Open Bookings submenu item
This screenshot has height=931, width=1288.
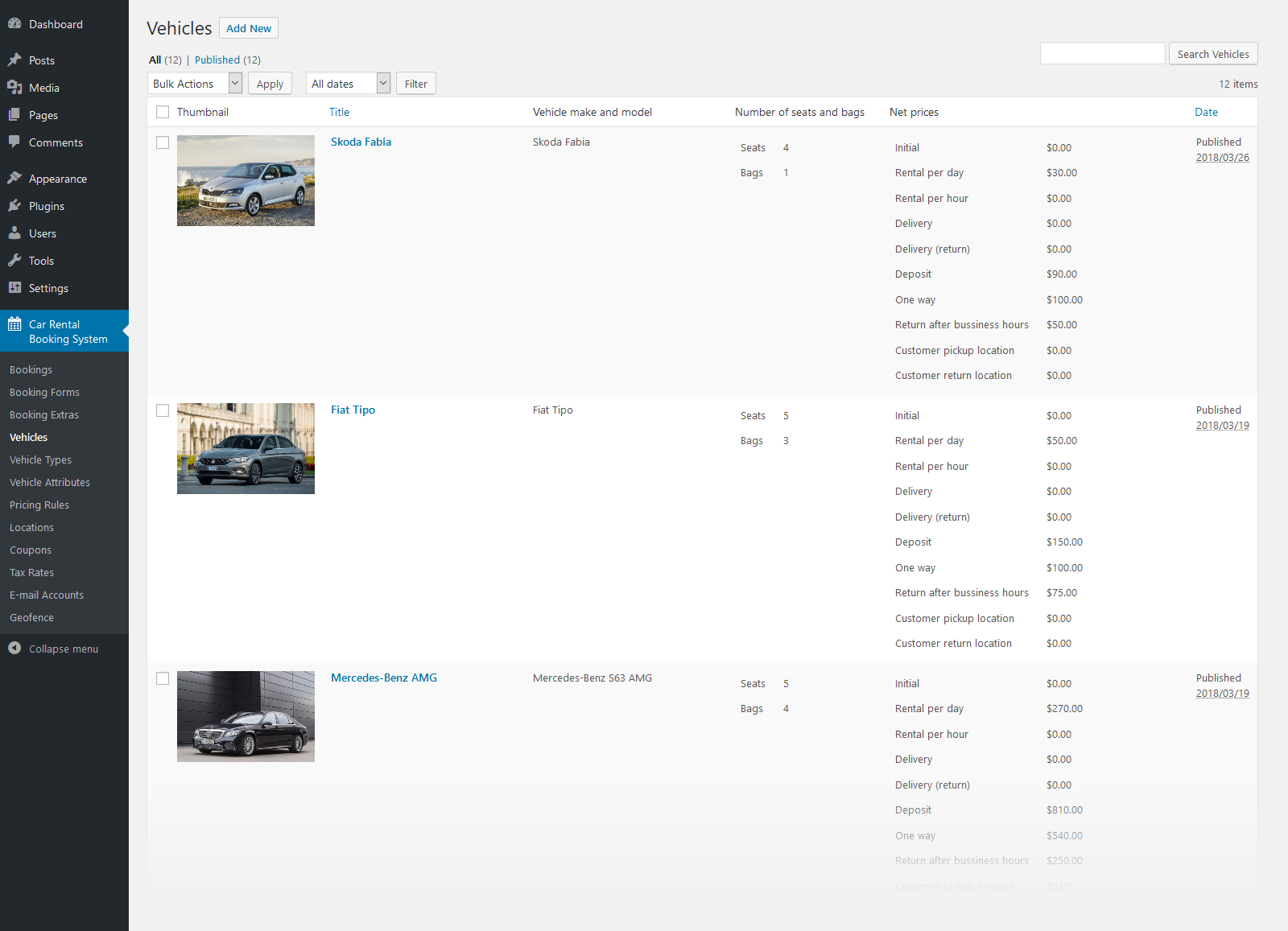(31, 370)
